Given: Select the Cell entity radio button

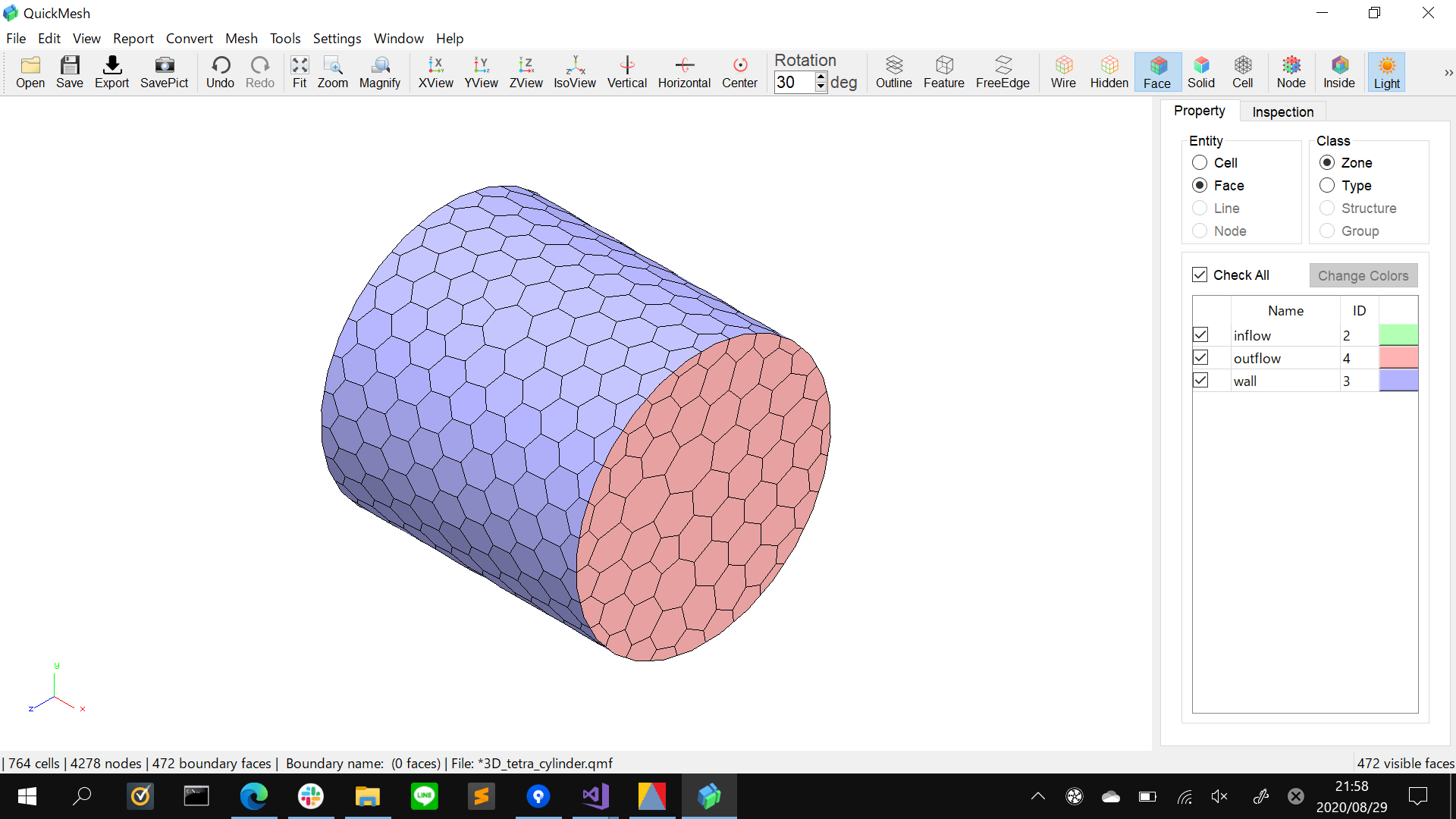Looking at the screenshot, I should 1200,162.
